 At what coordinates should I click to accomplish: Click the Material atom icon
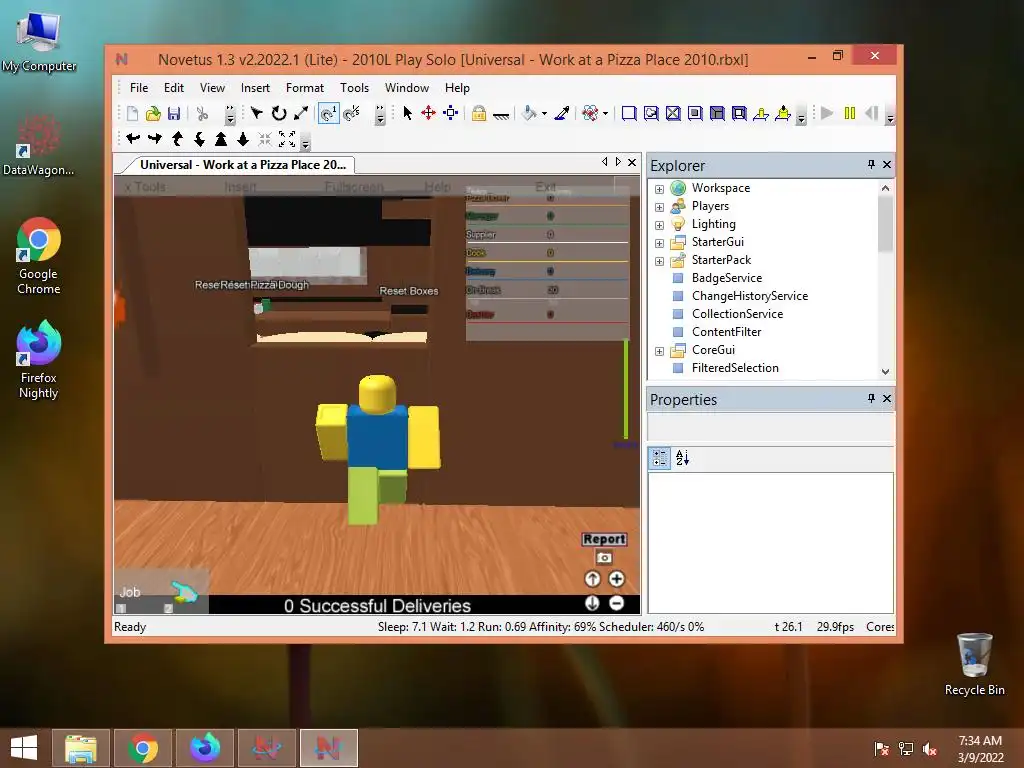coord(590,114)
